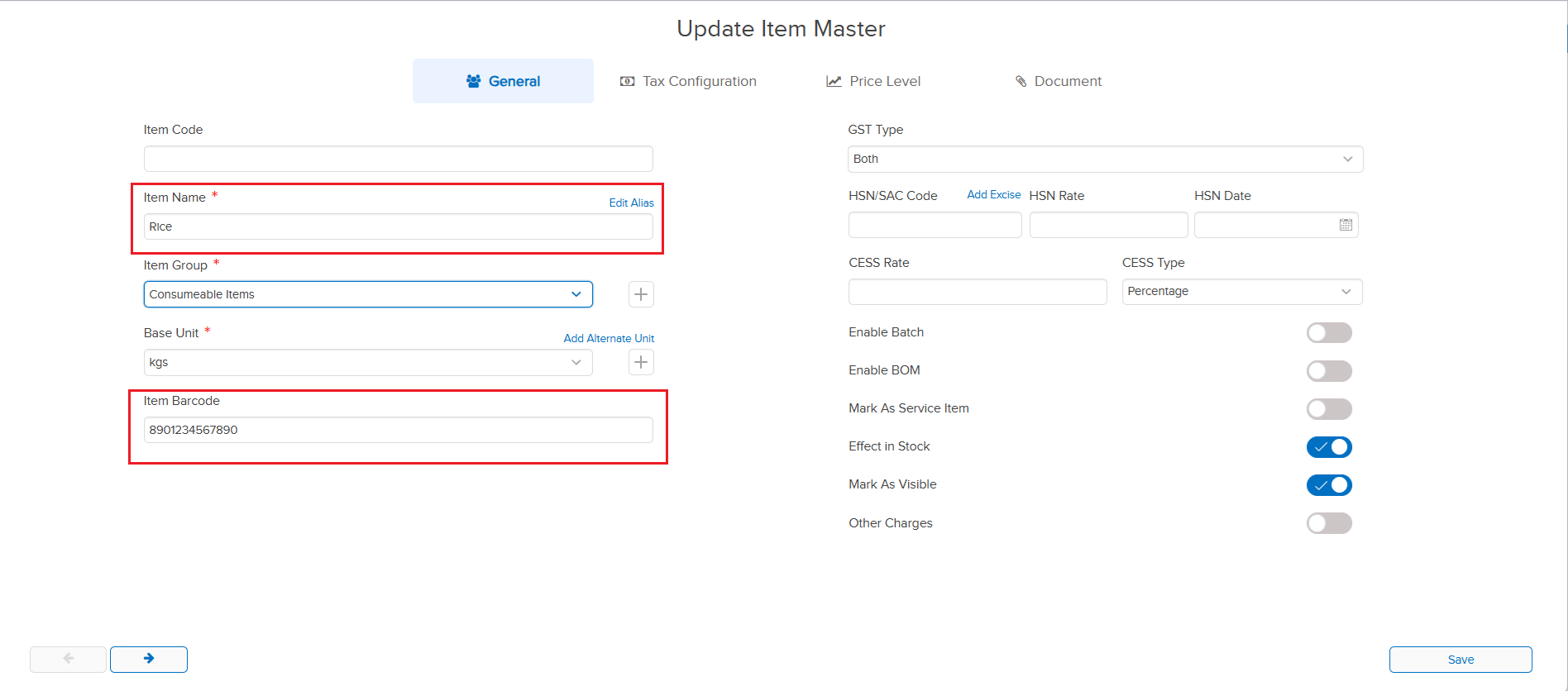Open the Price Level tab
Screen dimensions: 1568x691
tap(873, 81)
